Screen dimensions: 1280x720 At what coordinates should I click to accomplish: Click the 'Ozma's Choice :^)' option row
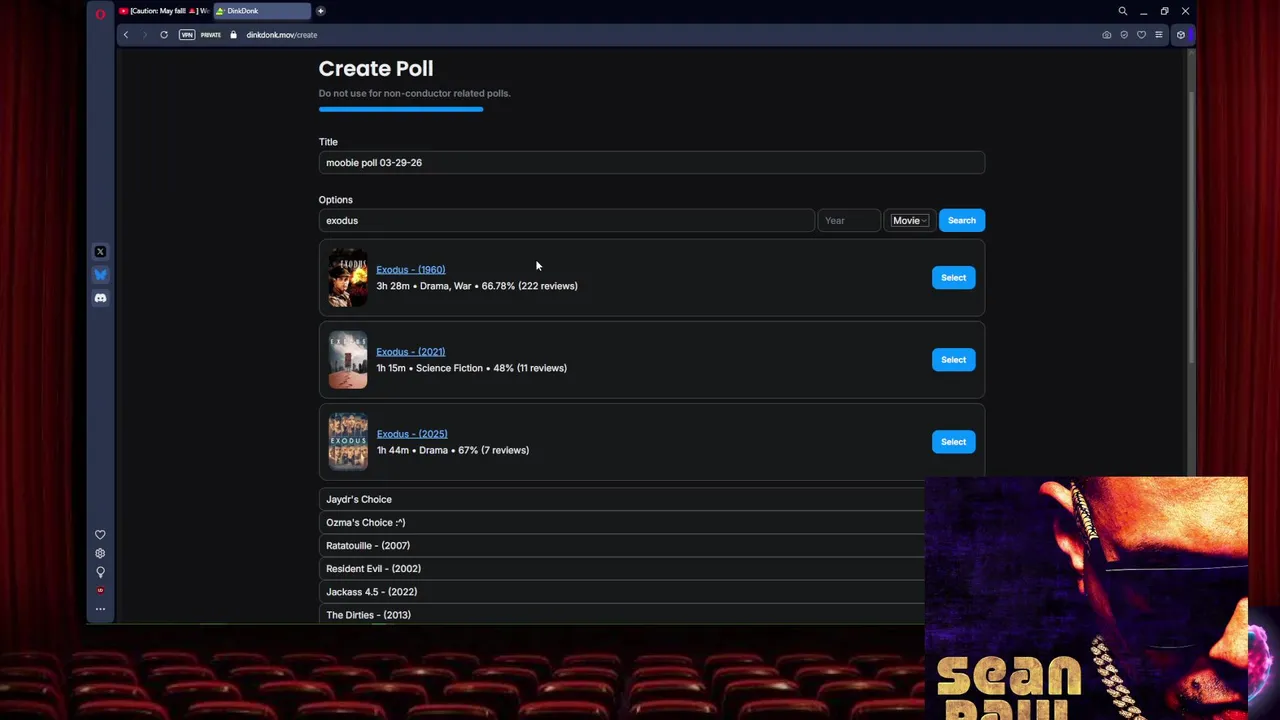(x=622, y=523)
